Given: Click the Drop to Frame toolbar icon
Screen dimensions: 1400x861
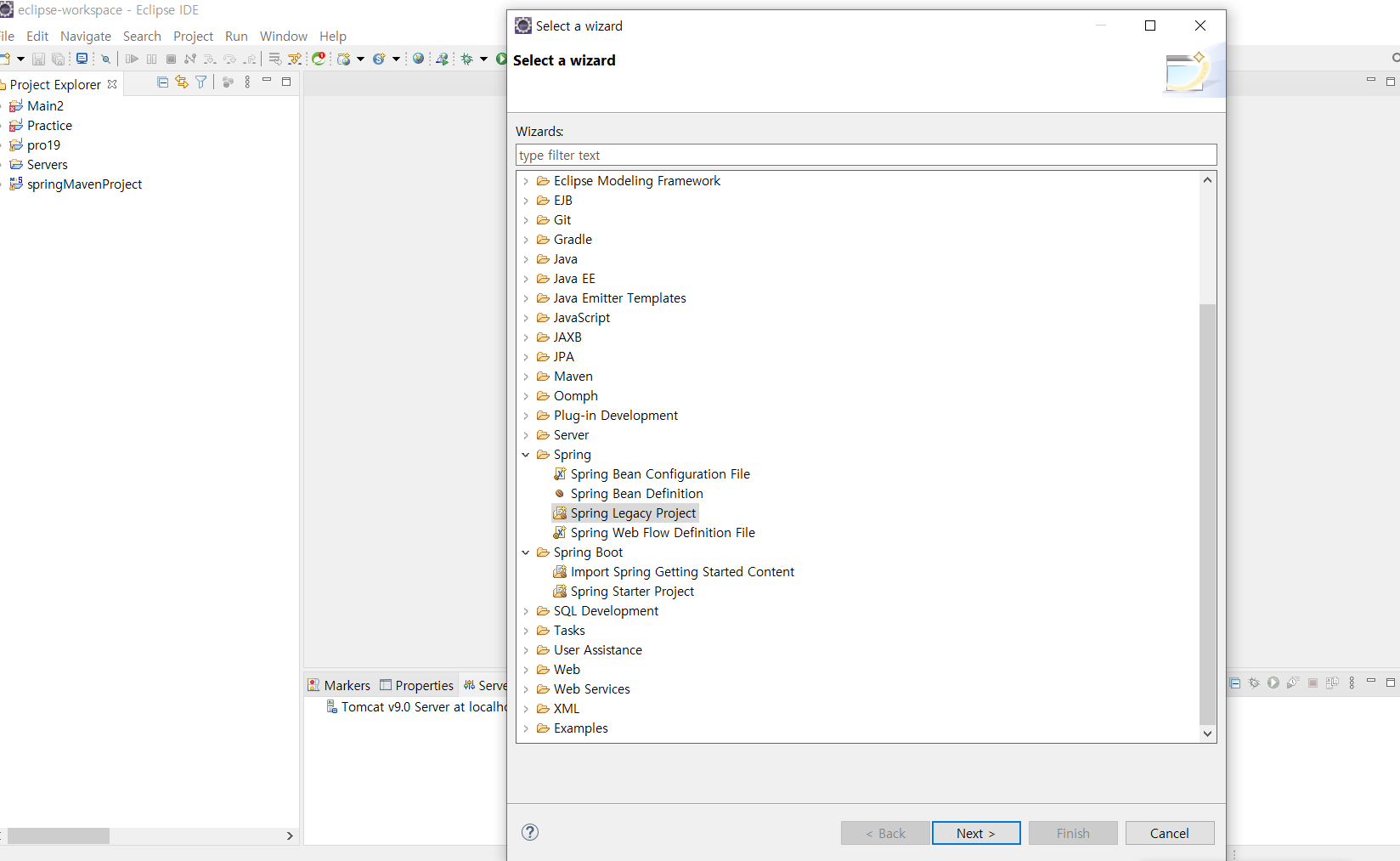Looking at the screenshot, I should [274, 59].
